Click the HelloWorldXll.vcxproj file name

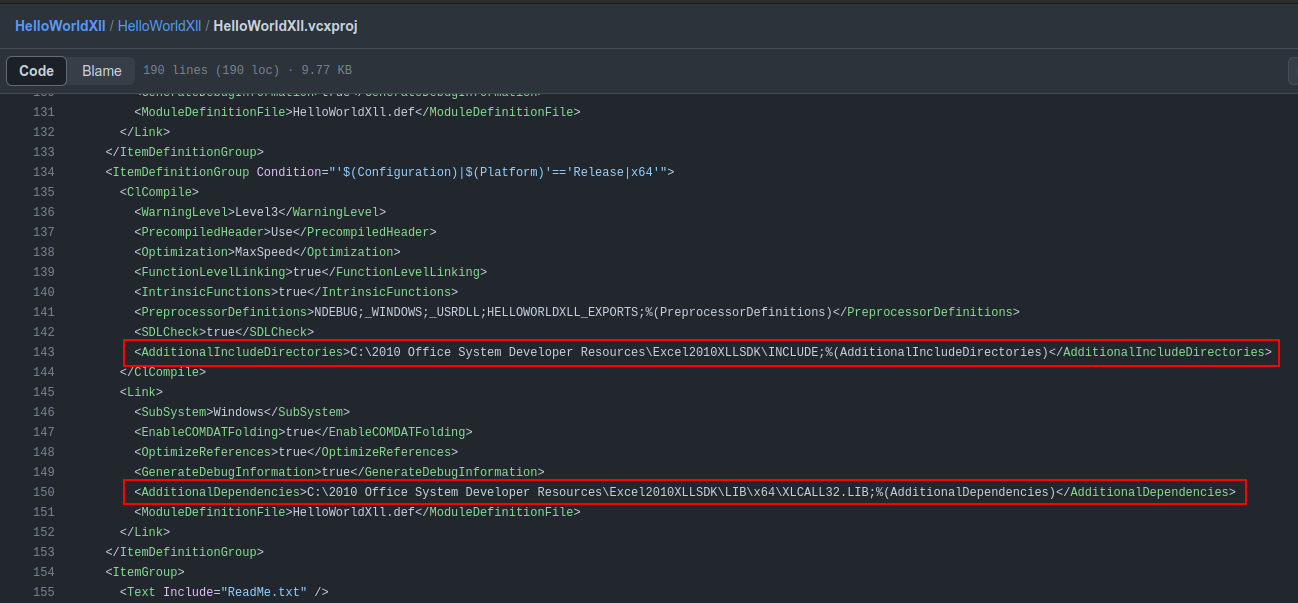pos(285,26)
